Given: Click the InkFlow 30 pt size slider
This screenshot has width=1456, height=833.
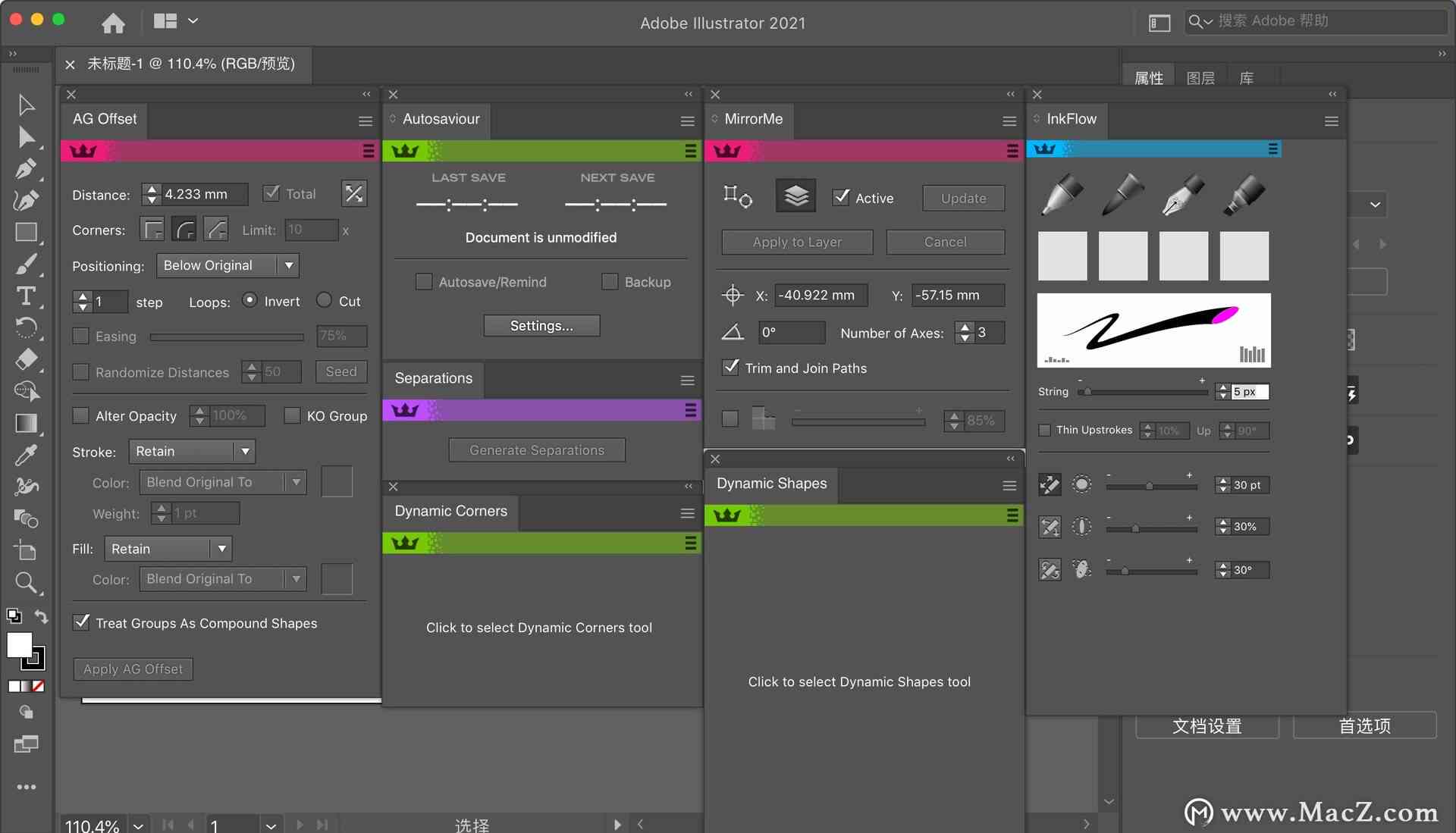Looking at the screenshot, I should (x=1151, y=486).
